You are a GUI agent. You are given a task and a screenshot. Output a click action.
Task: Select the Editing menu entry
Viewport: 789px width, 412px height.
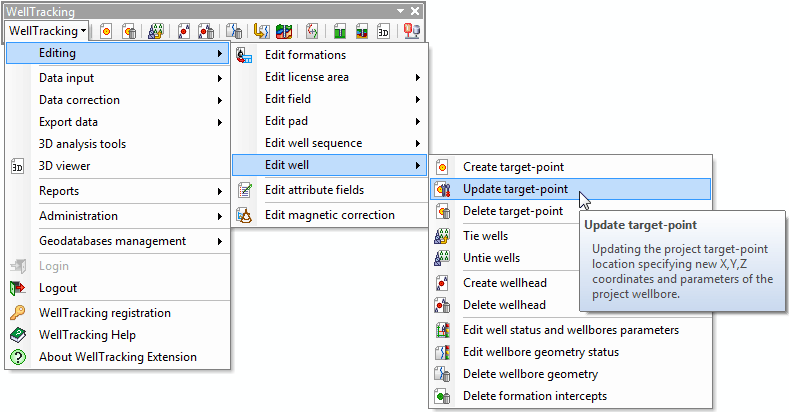(117, 53)
